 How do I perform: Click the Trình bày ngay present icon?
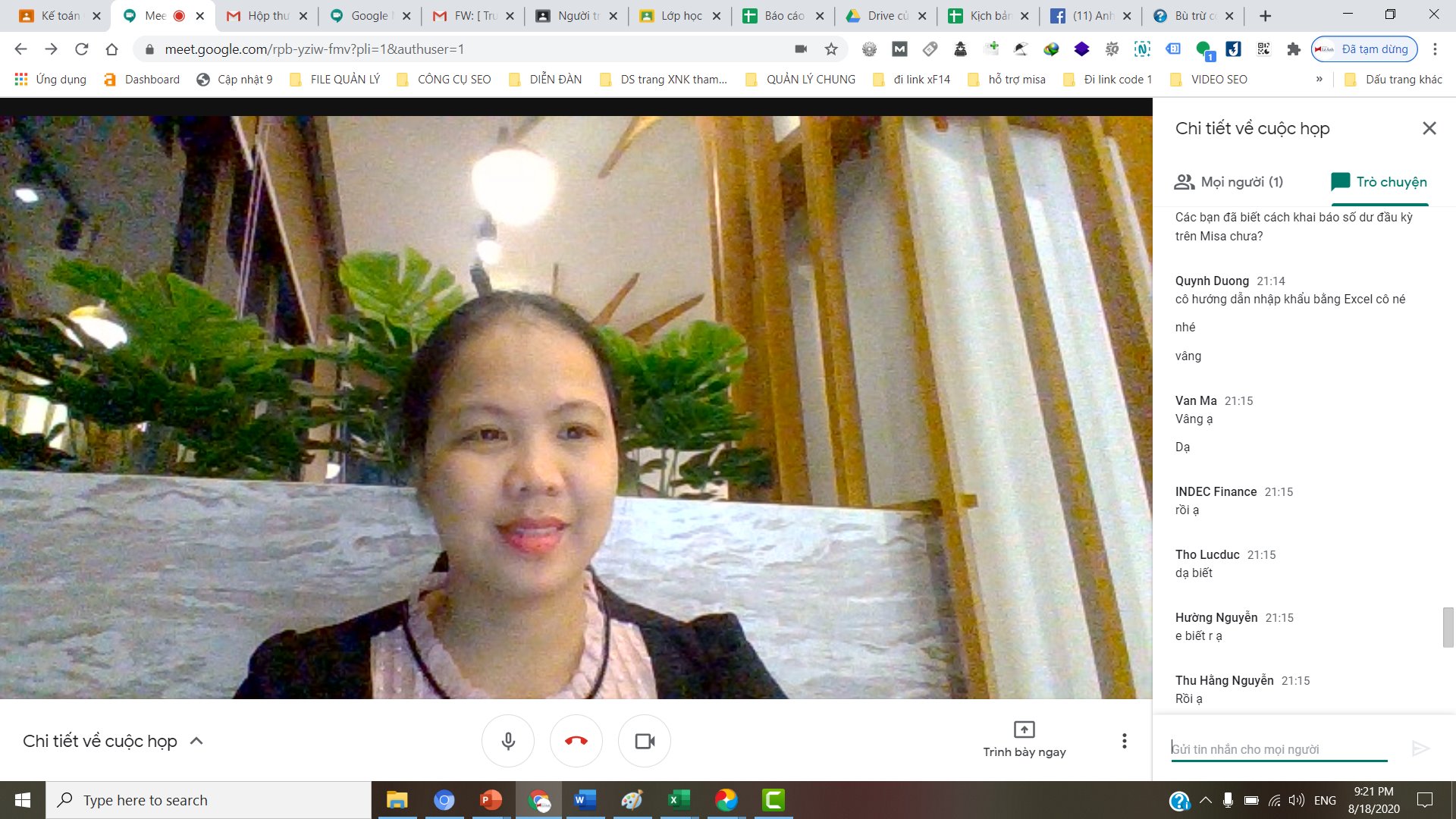tap(1024, 730)
